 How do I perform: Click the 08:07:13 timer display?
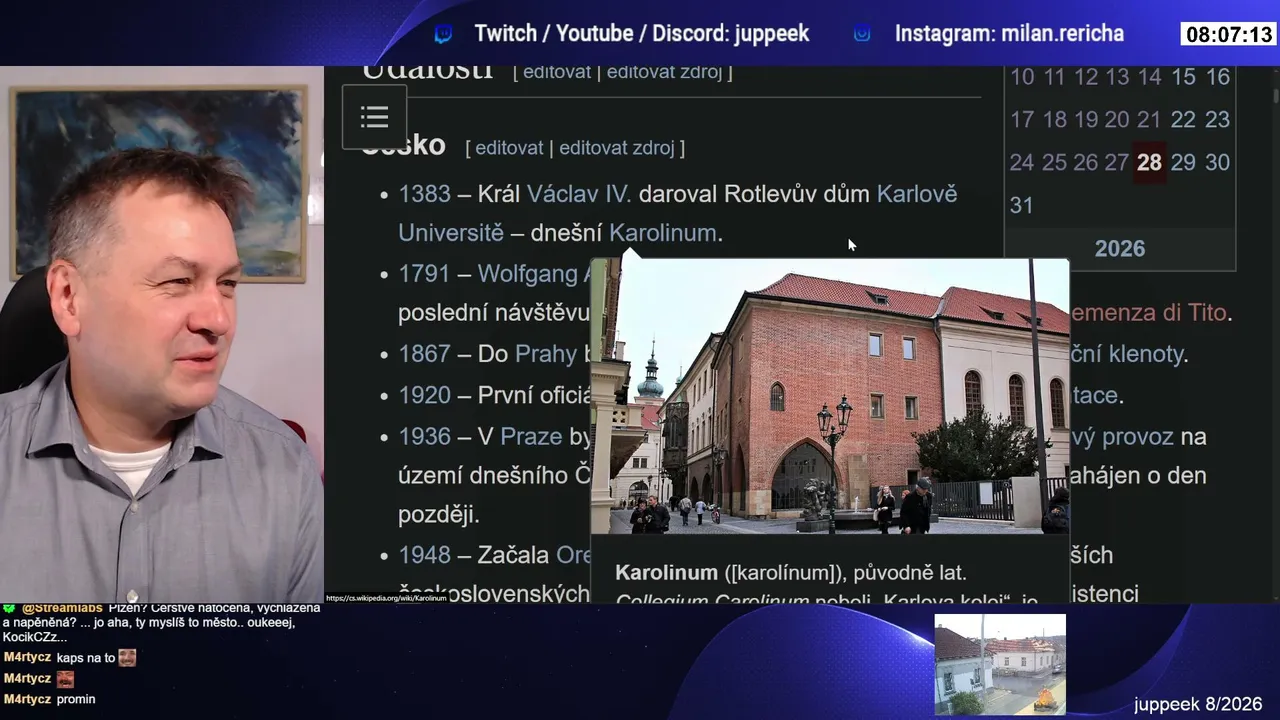1229,35
